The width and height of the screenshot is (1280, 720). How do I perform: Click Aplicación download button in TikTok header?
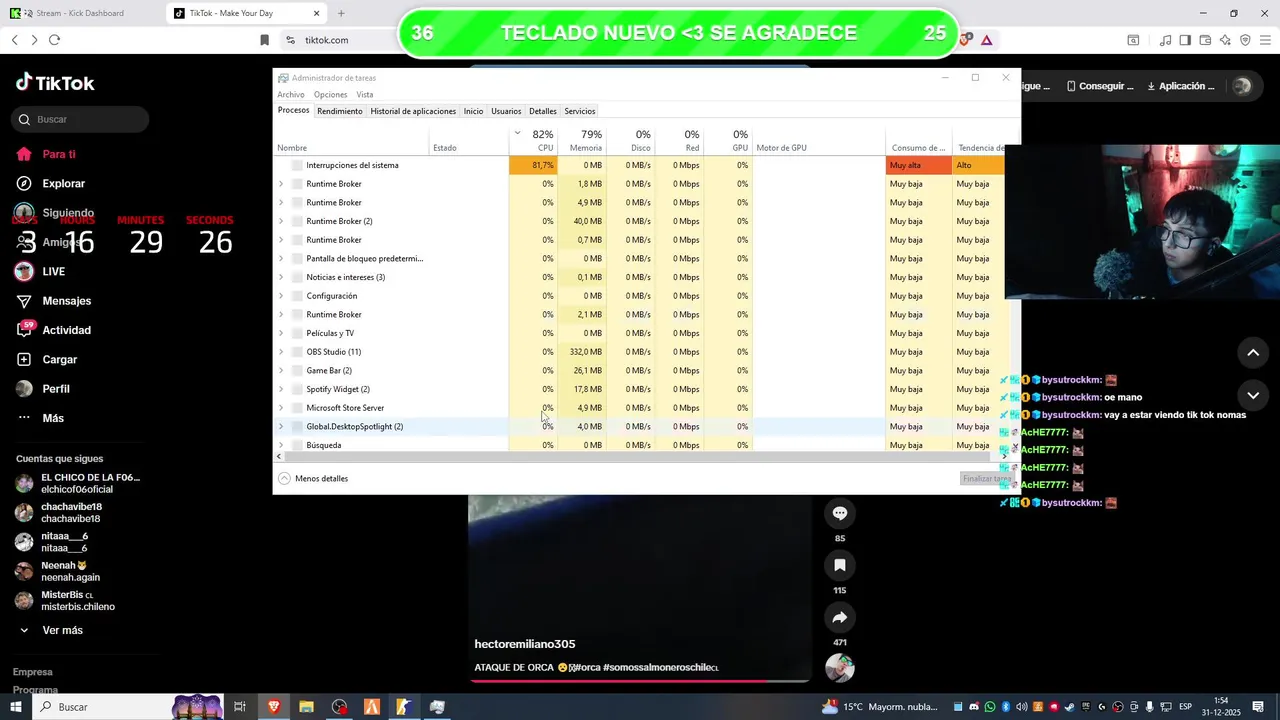[x=1181, y=86]
